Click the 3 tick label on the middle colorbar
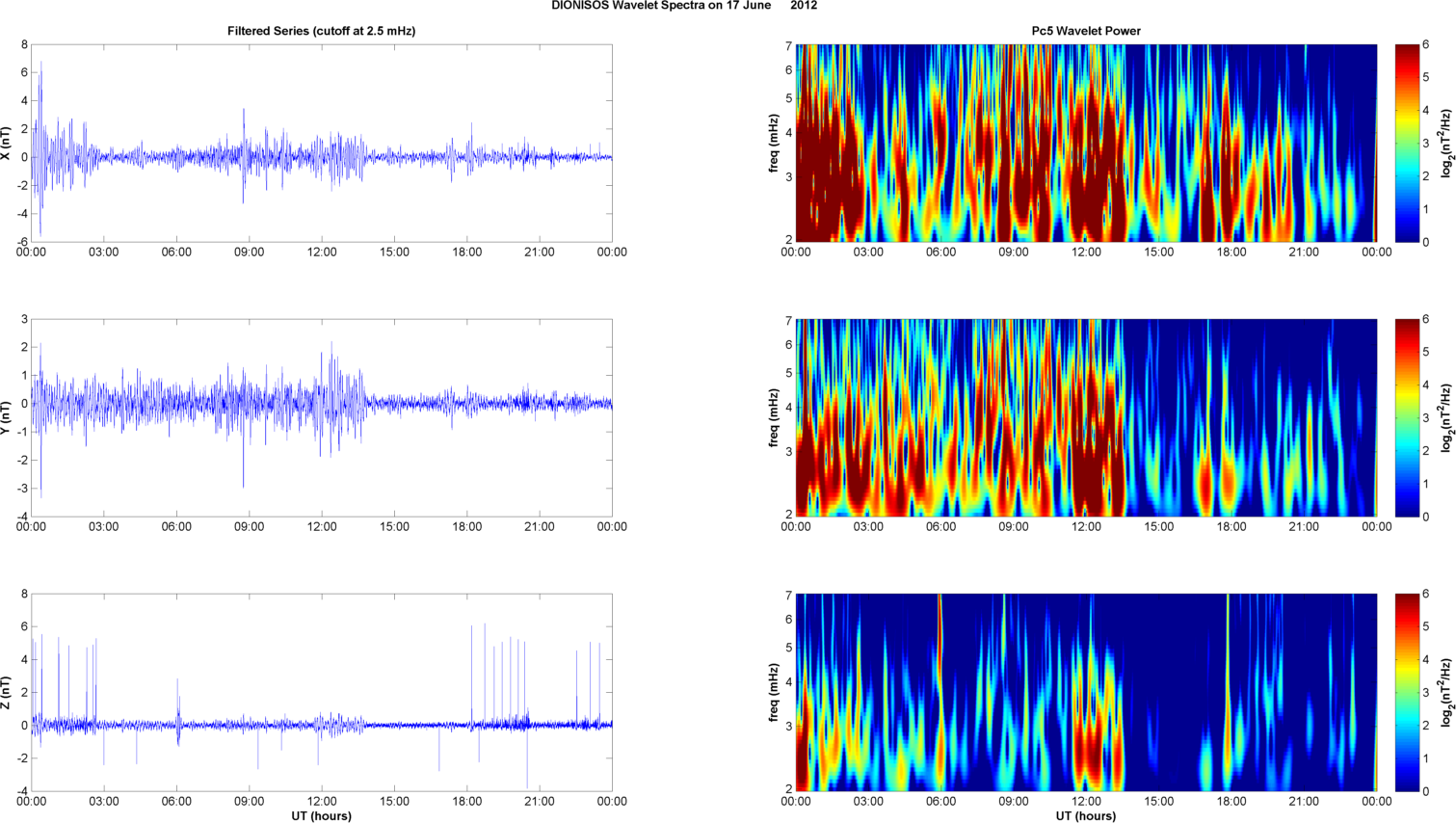 coord(1426,418)
